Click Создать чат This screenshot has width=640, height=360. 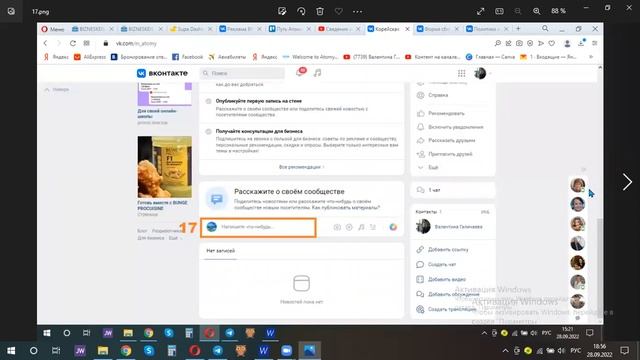point(442,264)
